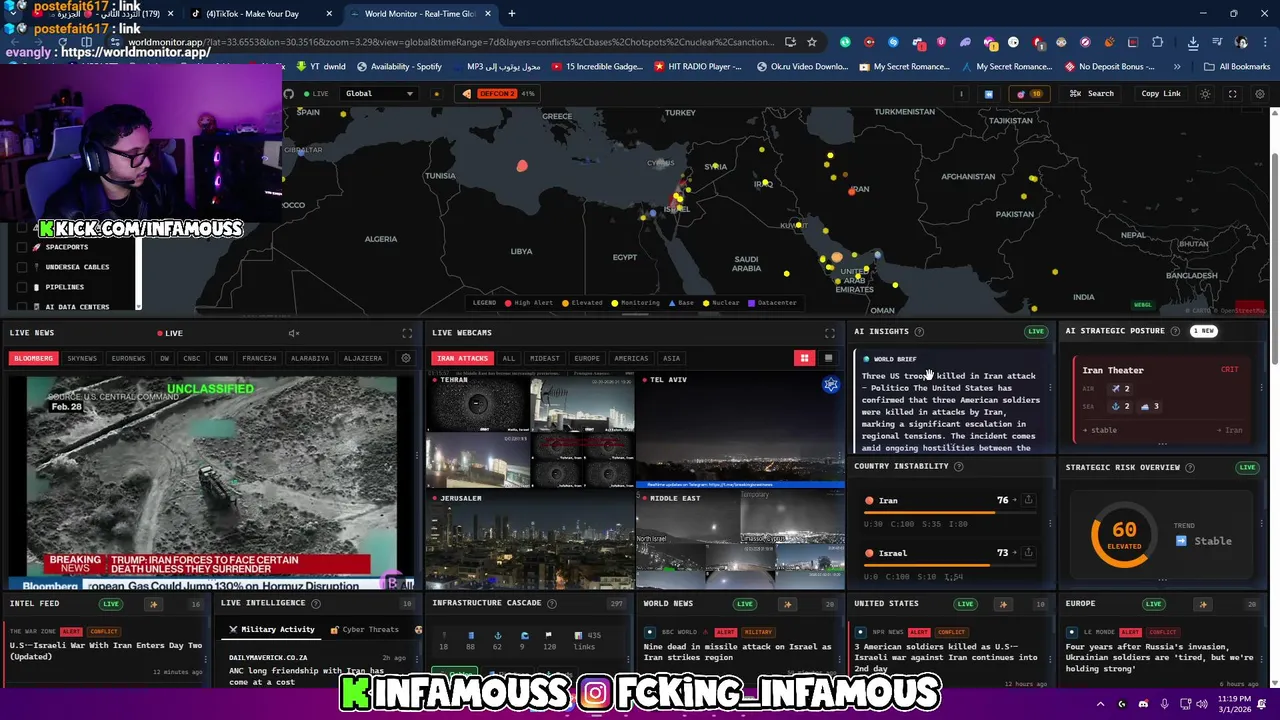Mute the Live News audio
This screenshot has height=720, width=1280.
[x=293, y=333]
